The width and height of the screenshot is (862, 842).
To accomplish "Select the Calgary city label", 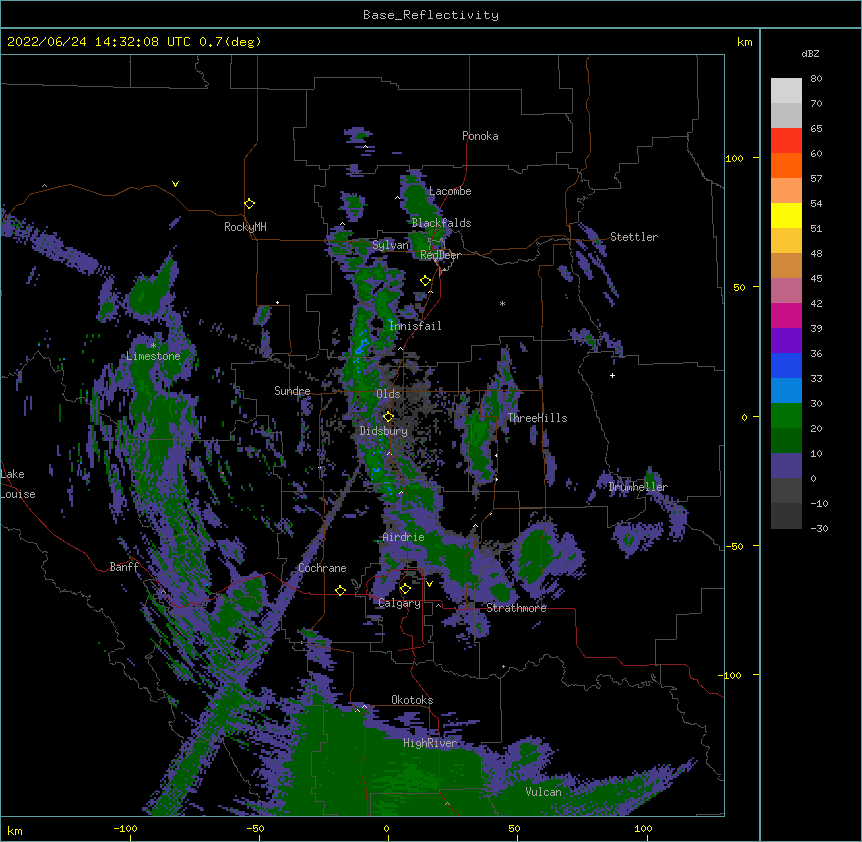I will click(400, 603).
